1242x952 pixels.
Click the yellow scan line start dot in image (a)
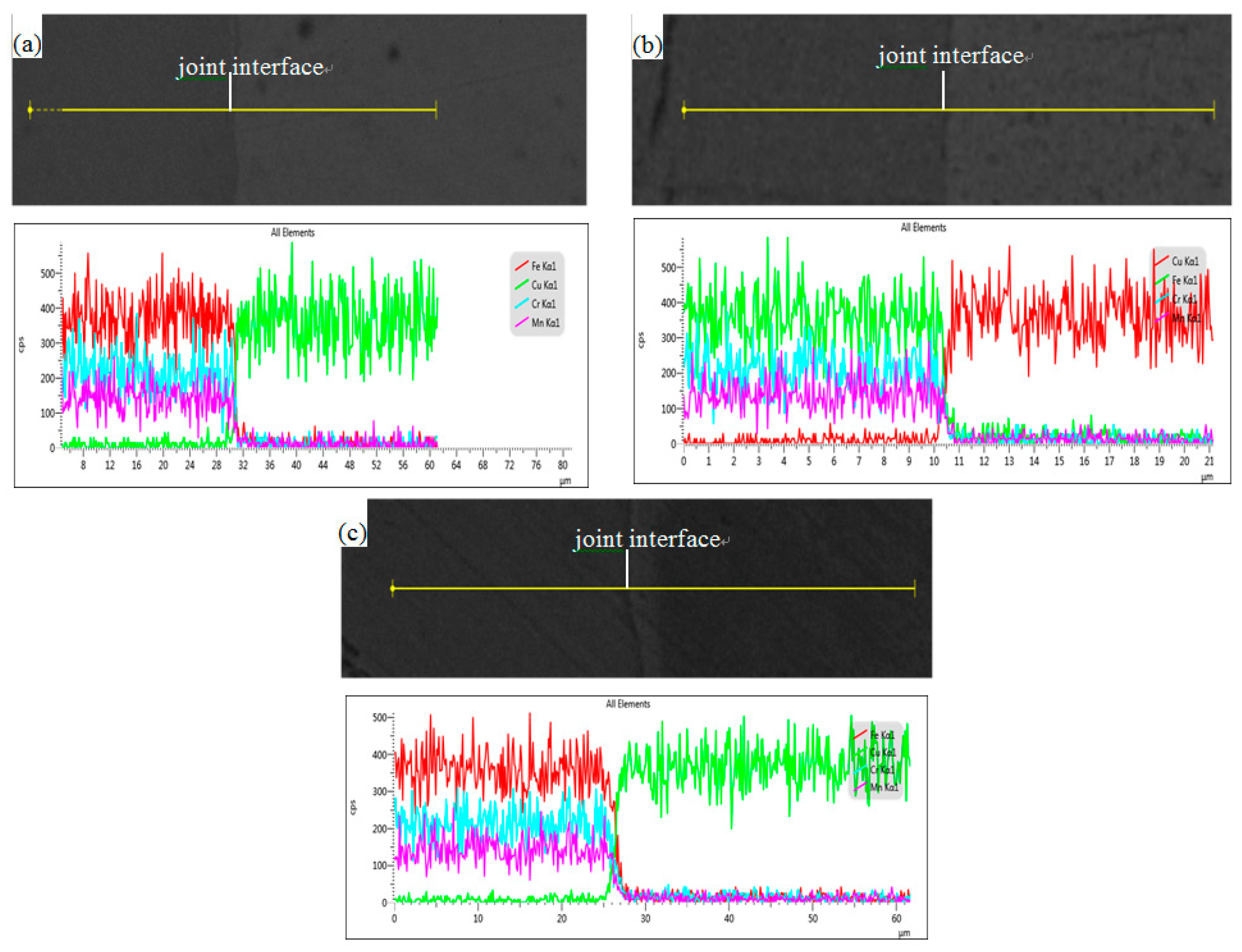coord(30,110)
